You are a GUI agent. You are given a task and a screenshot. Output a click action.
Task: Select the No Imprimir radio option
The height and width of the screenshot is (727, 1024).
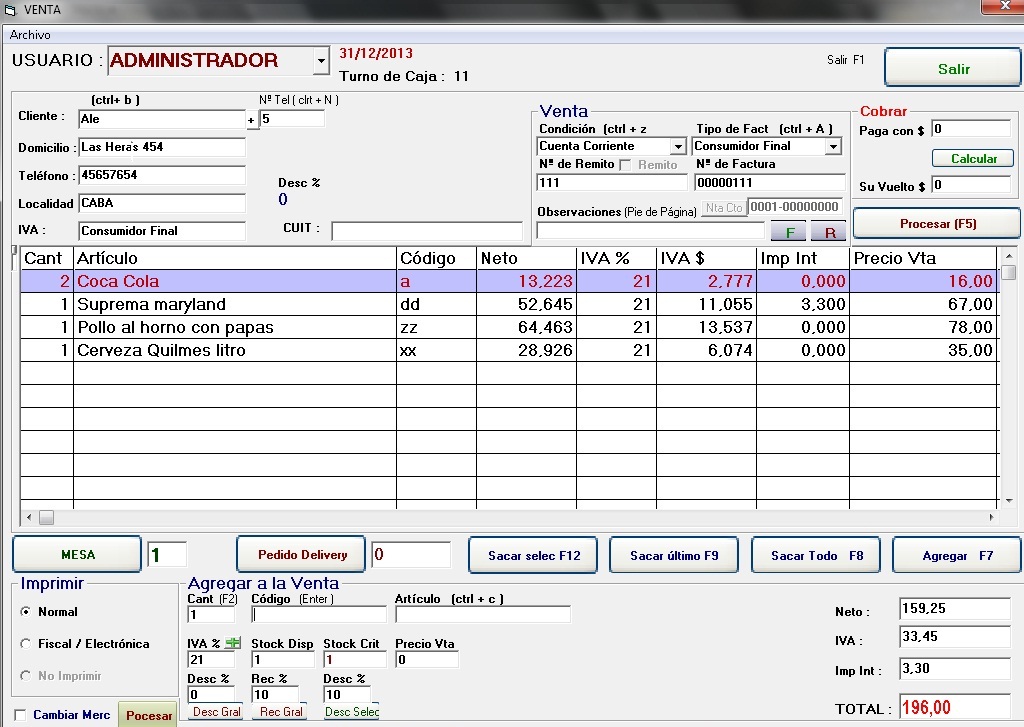[x=25, y=676]
